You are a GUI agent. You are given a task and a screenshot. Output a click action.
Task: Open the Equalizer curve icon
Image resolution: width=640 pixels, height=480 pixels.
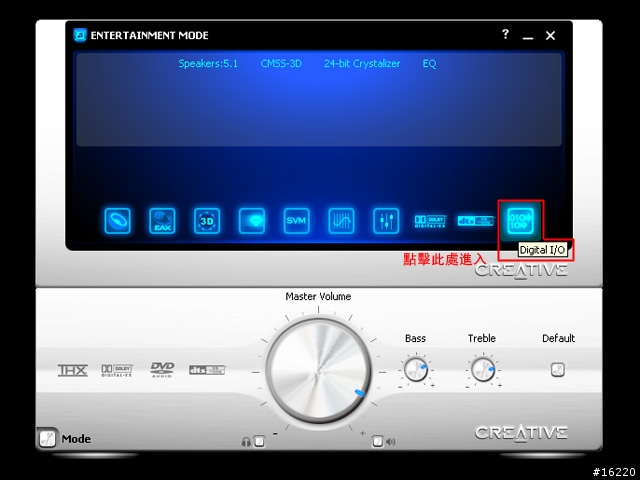(x=341, y=221)
